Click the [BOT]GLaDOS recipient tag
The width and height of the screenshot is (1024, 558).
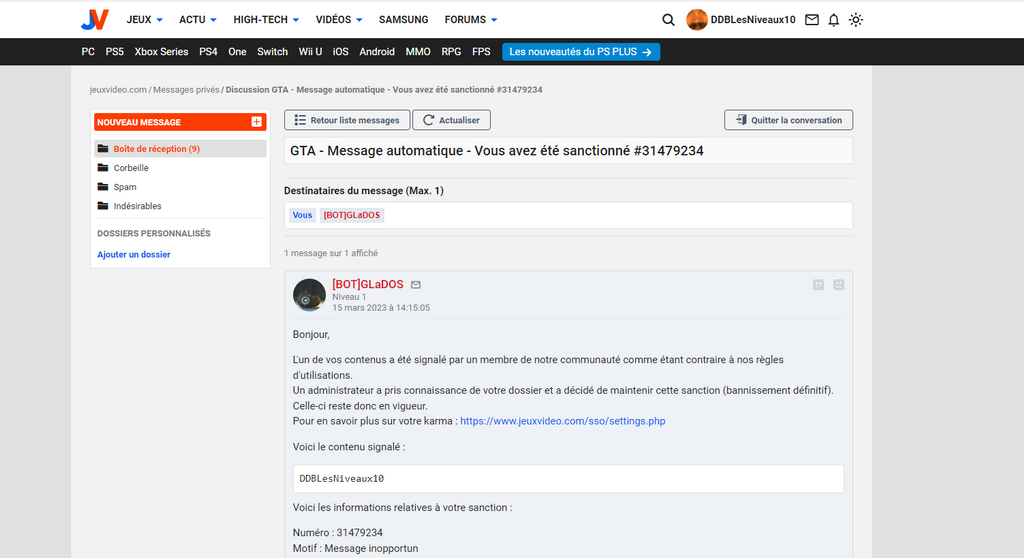tap(351, 215)
